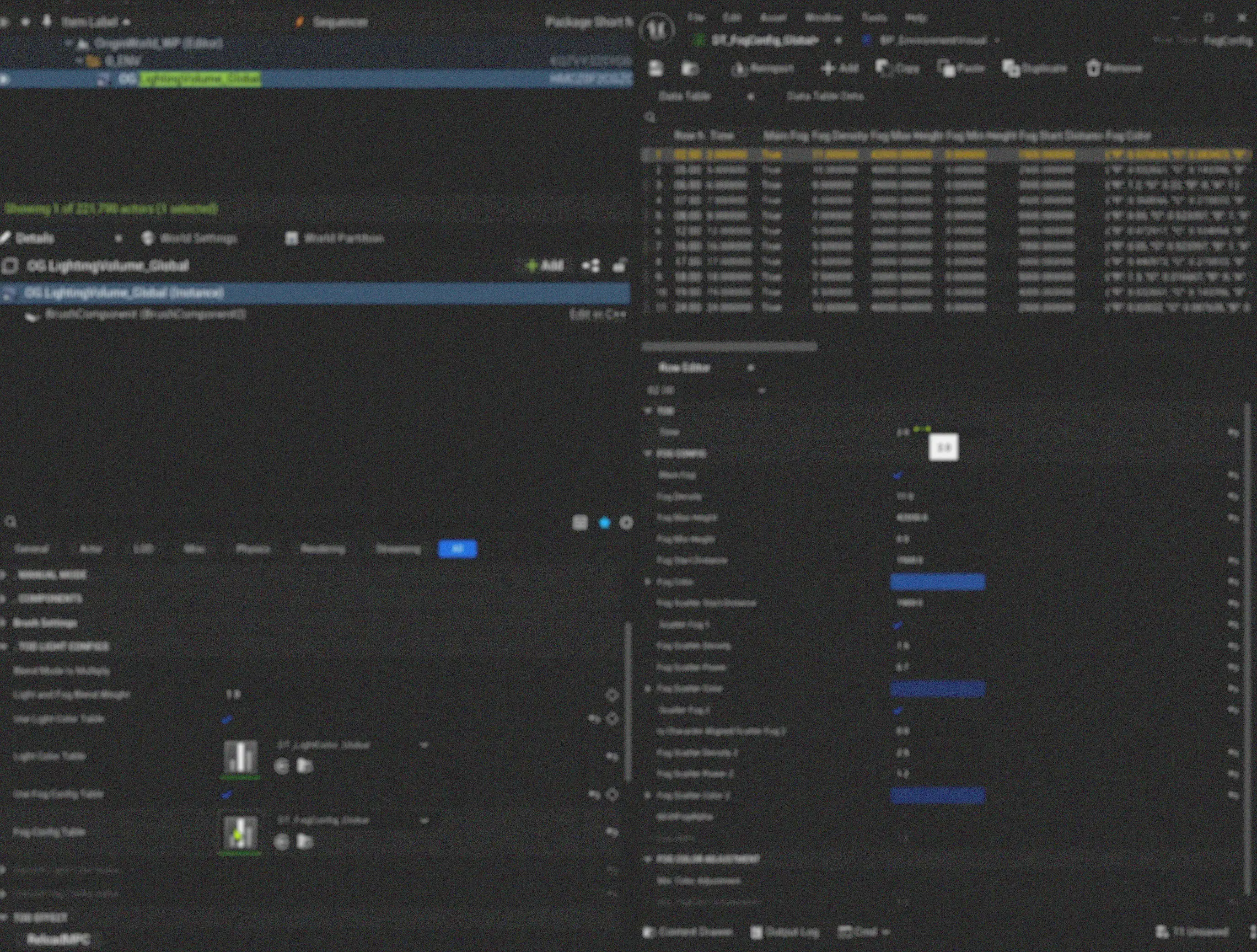Open Details panel settings gear icon
Screen dimensions: 1257x952
coord(626,523)
